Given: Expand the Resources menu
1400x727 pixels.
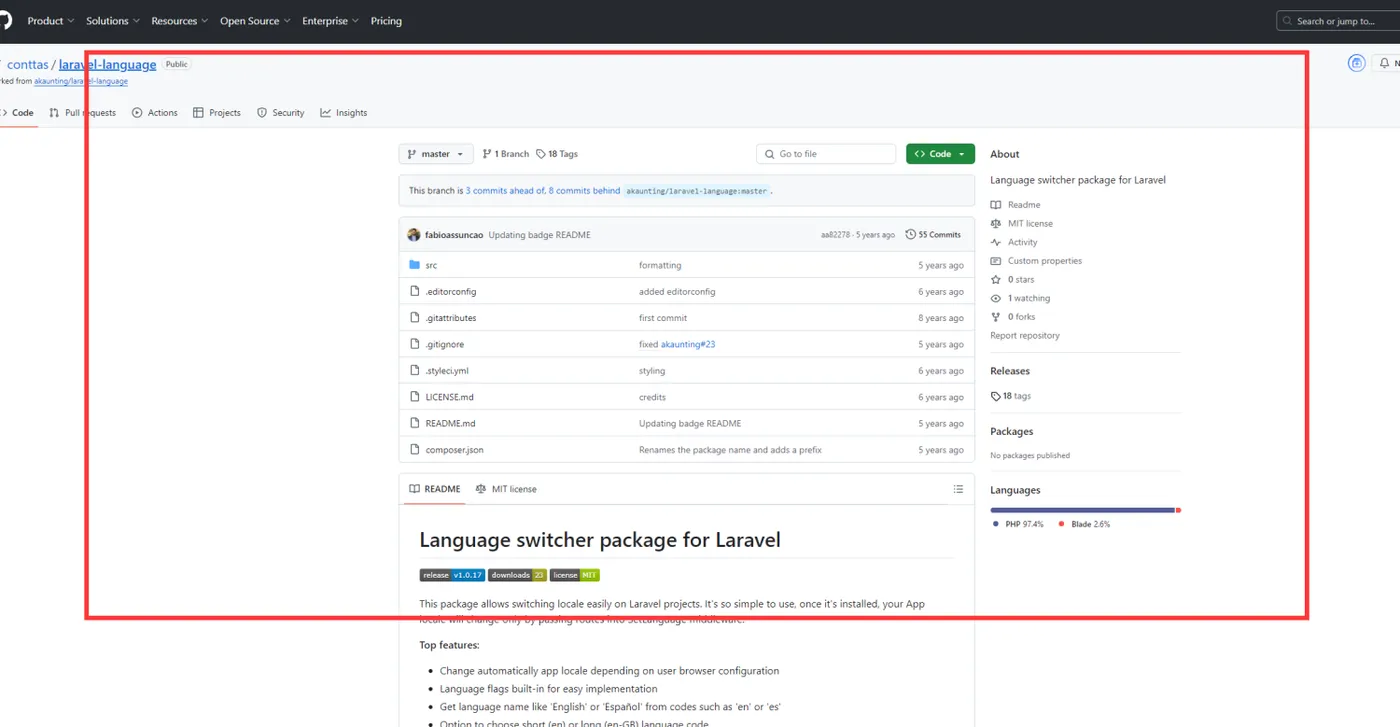Looking at the screenshot, I should [180, 21].
